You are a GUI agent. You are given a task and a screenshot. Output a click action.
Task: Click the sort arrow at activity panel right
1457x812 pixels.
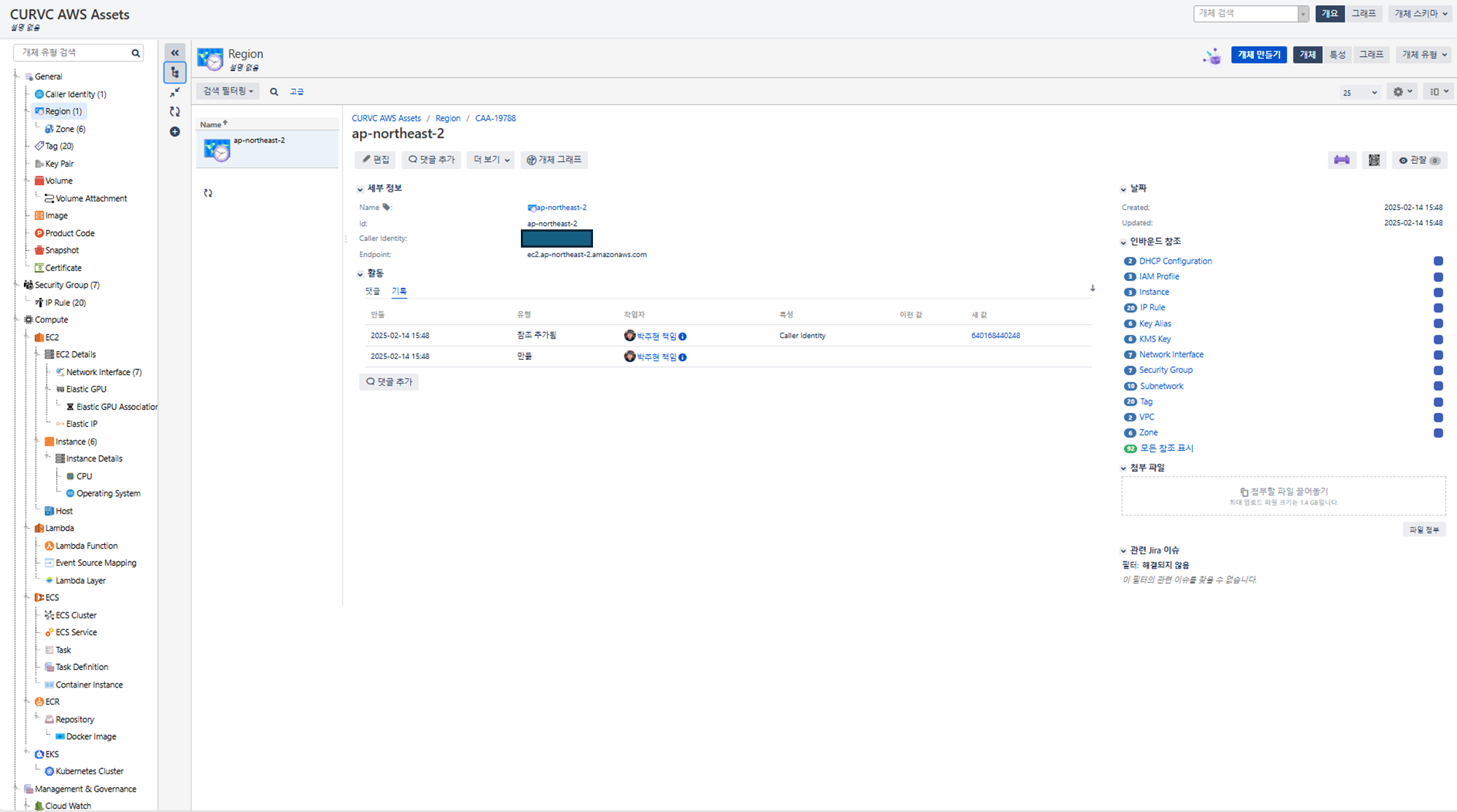pos(1093,288)
